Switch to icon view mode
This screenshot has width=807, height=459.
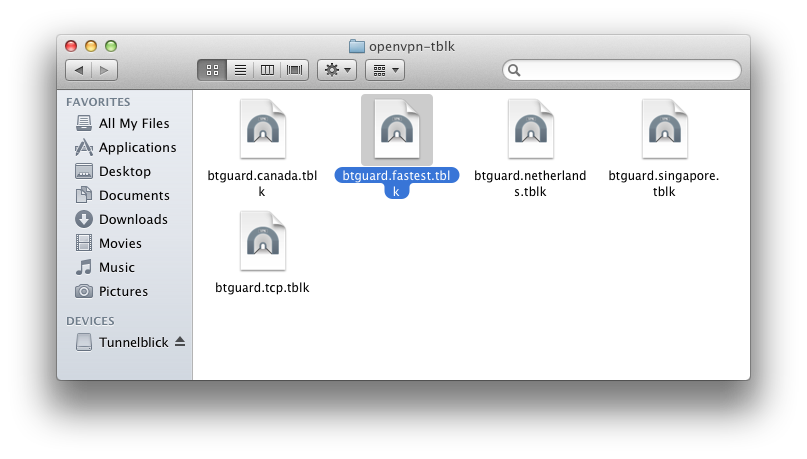[212, 70]
